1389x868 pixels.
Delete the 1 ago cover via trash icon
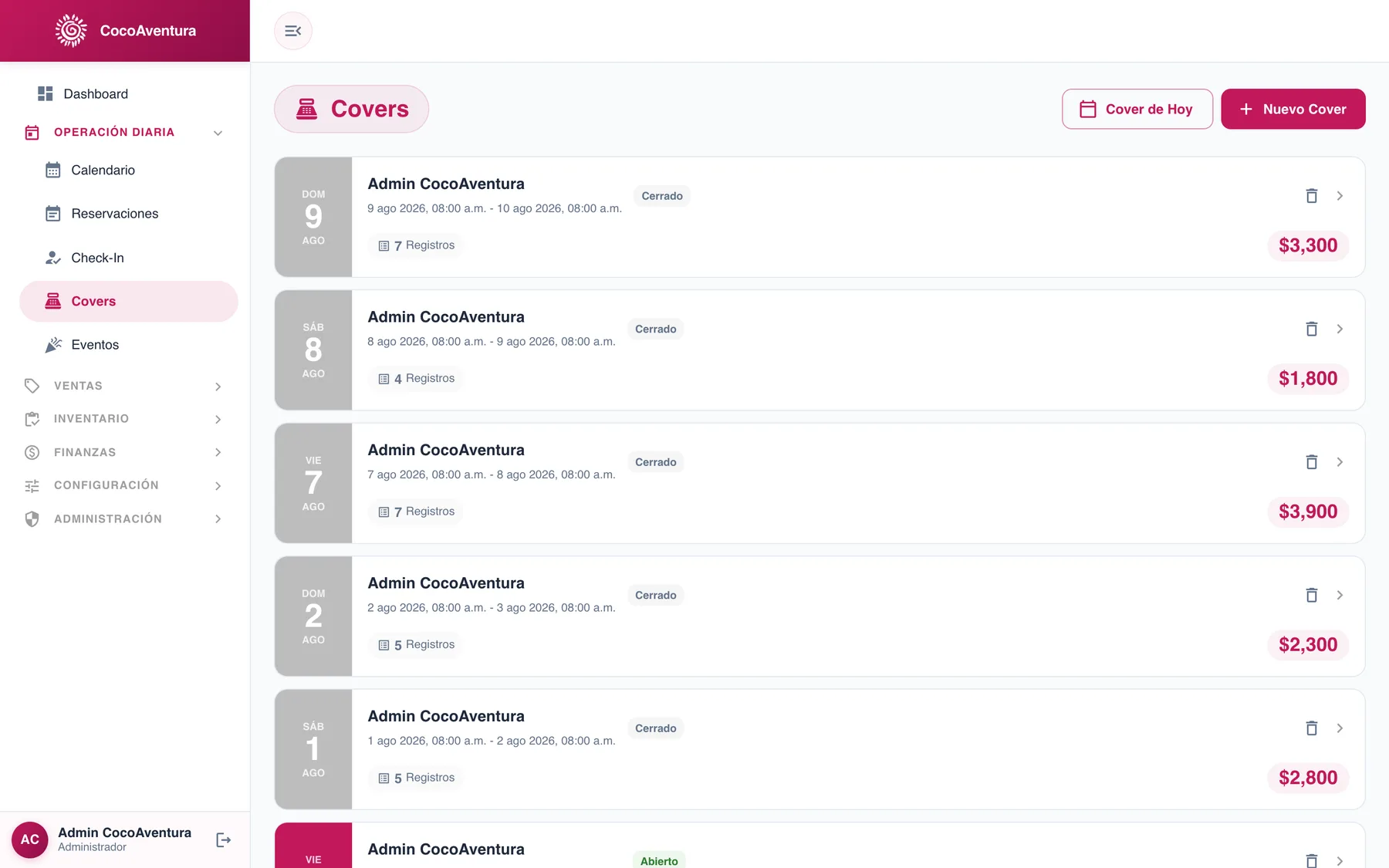click(1311, 728)
